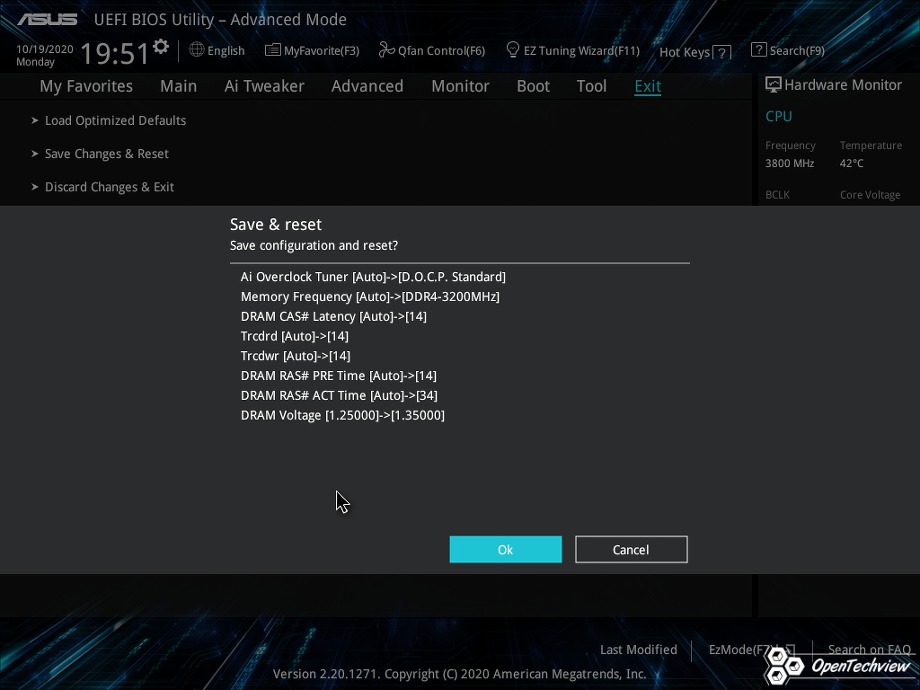The height and width of the screenshot is (690, 920).
Task: Click the Hardware Monitor display icon
Action: pyautogui.click(x=773, y=84)
